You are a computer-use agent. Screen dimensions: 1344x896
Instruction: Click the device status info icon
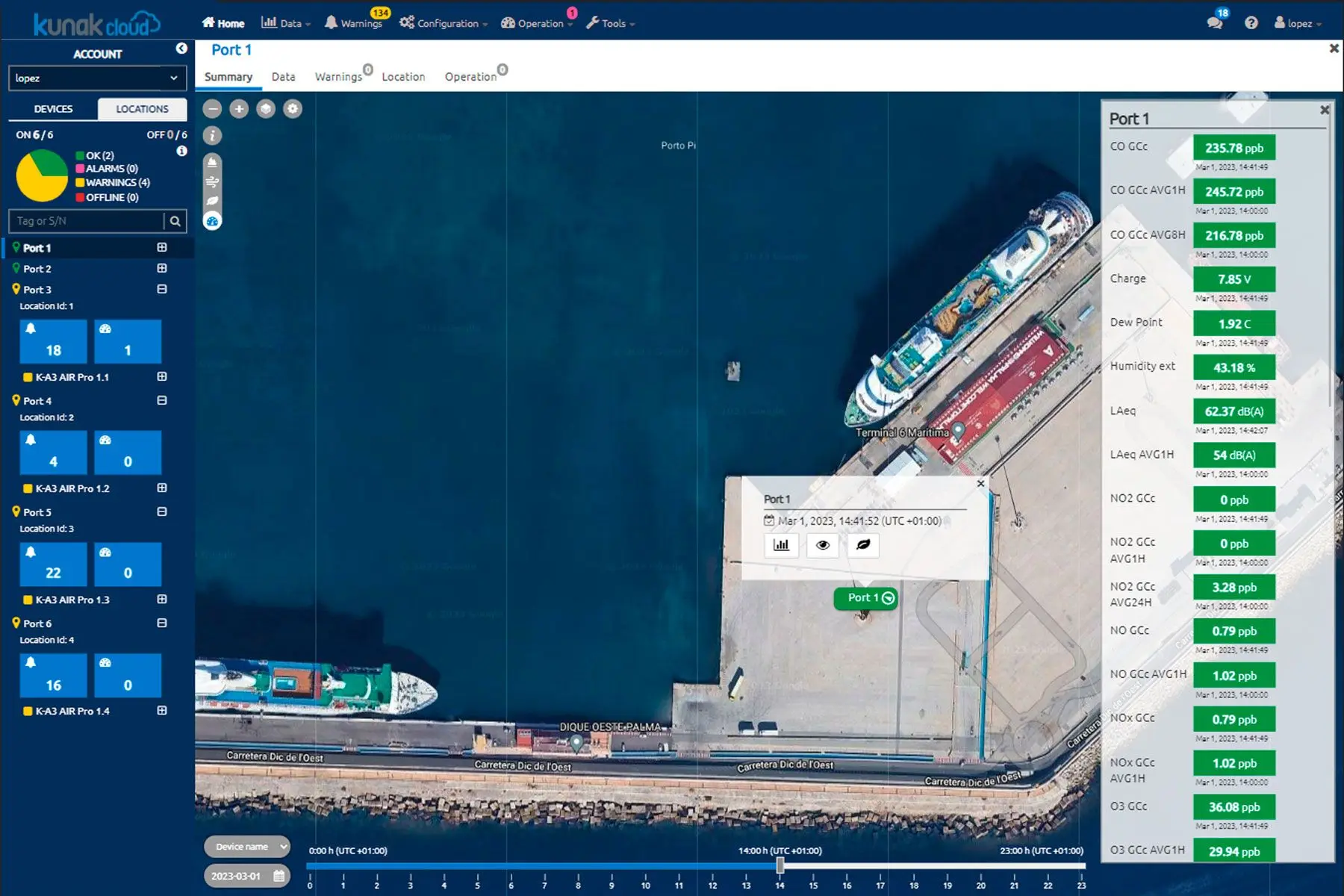coord(181,151)
